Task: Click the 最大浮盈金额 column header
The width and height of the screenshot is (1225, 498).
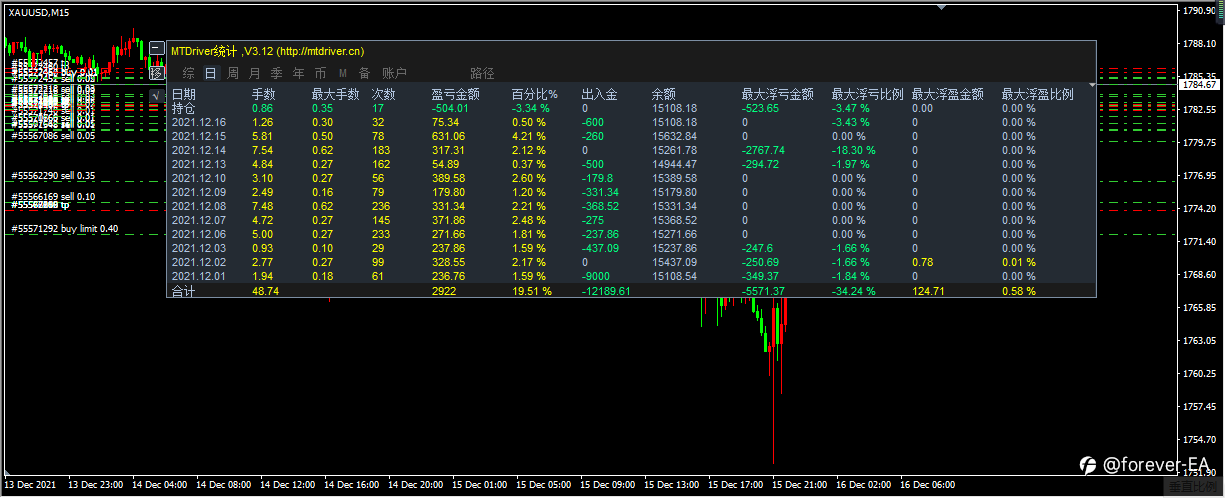Action: pyautogui.click(x=947, y=94)
